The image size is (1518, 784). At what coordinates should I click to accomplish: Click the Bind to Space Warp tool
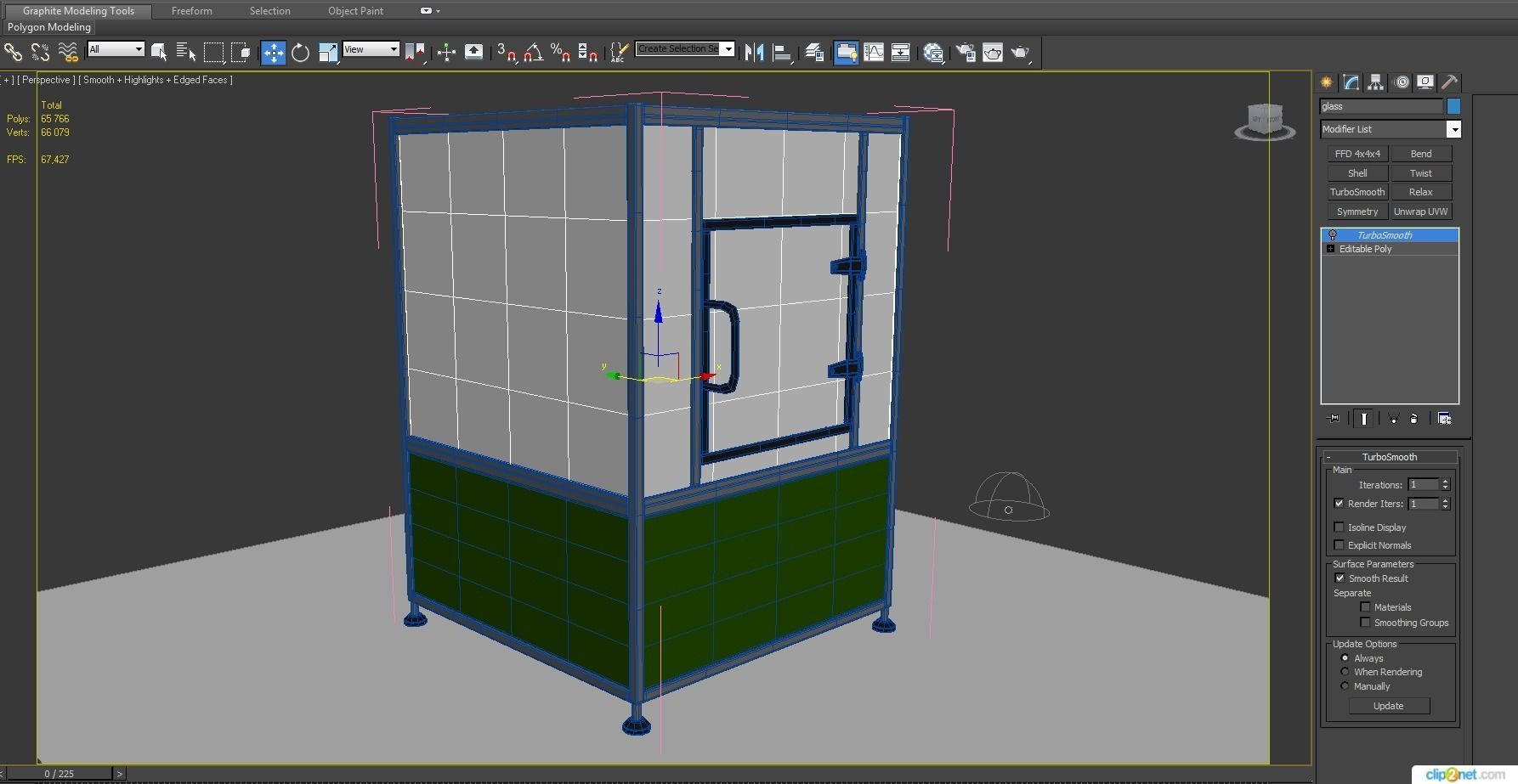pyautogui.click(x=67, y=53)
